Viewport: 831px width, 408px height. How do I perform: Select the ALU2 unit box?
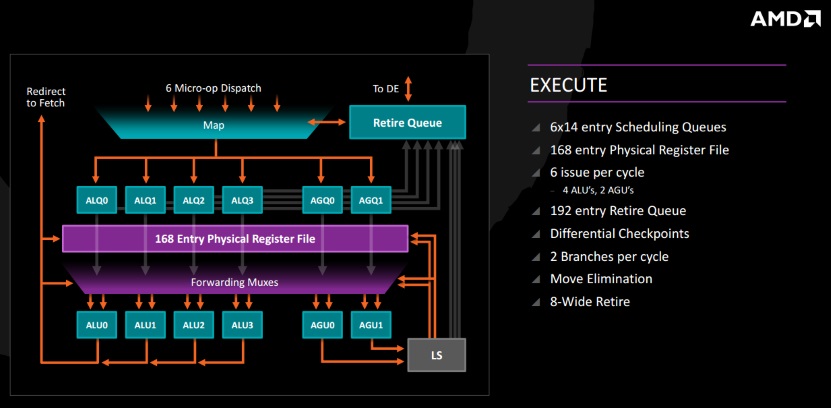point(193,325)
